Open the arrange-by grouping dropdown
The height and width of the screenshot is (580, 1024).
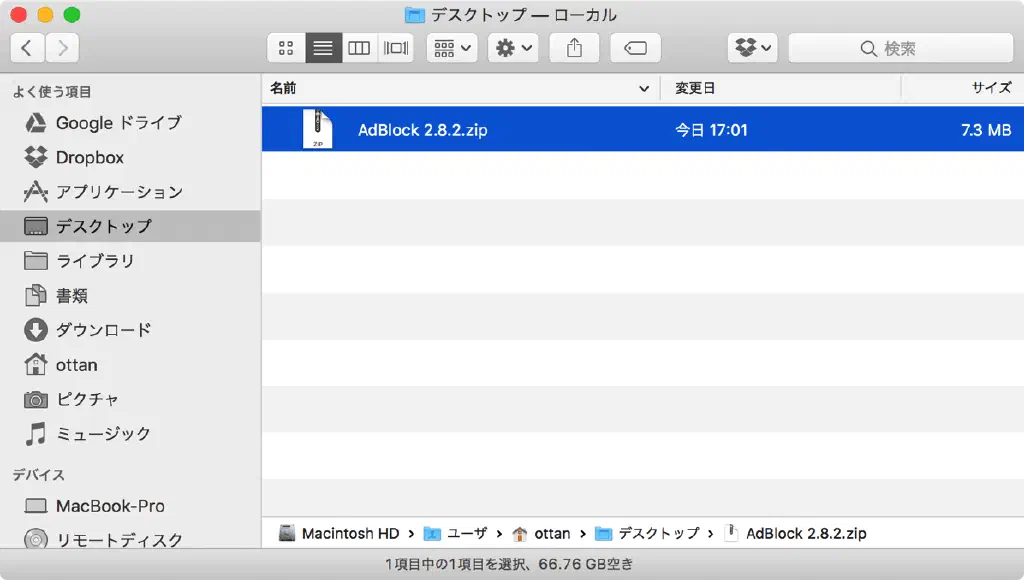[453, 48]
